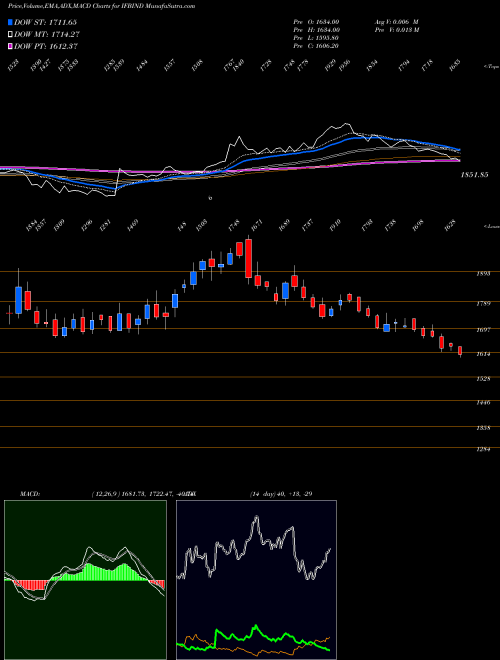Viewport: 500px width, 660px height.
Task: Click the tall blue candlestick at the chart start
Action: 19,300
